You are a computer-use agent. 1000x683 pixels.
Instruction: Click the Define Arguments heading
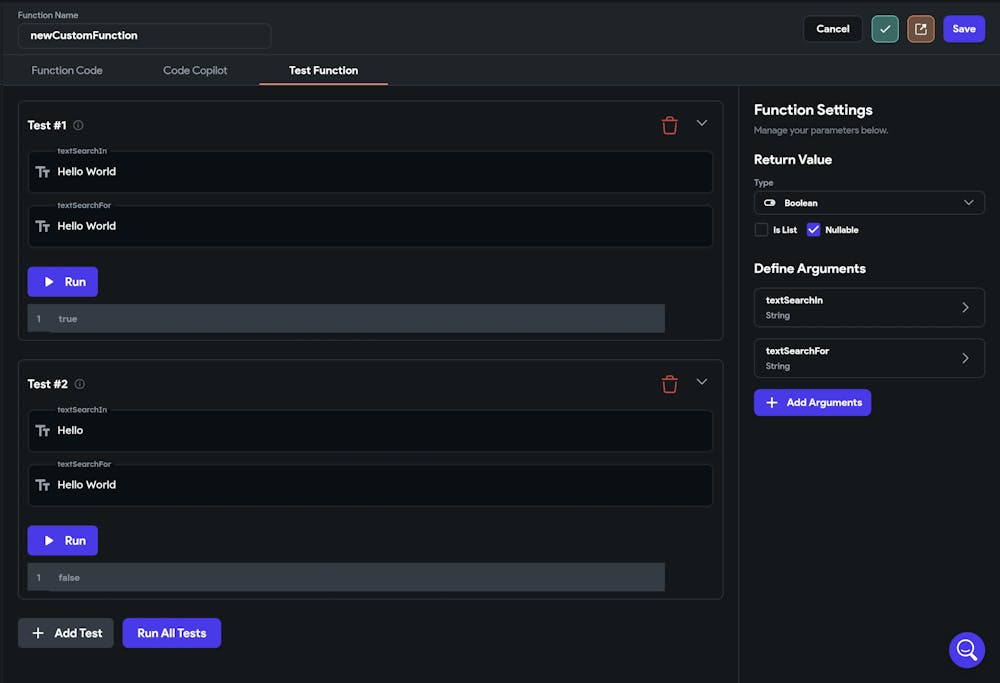[809, 268]
